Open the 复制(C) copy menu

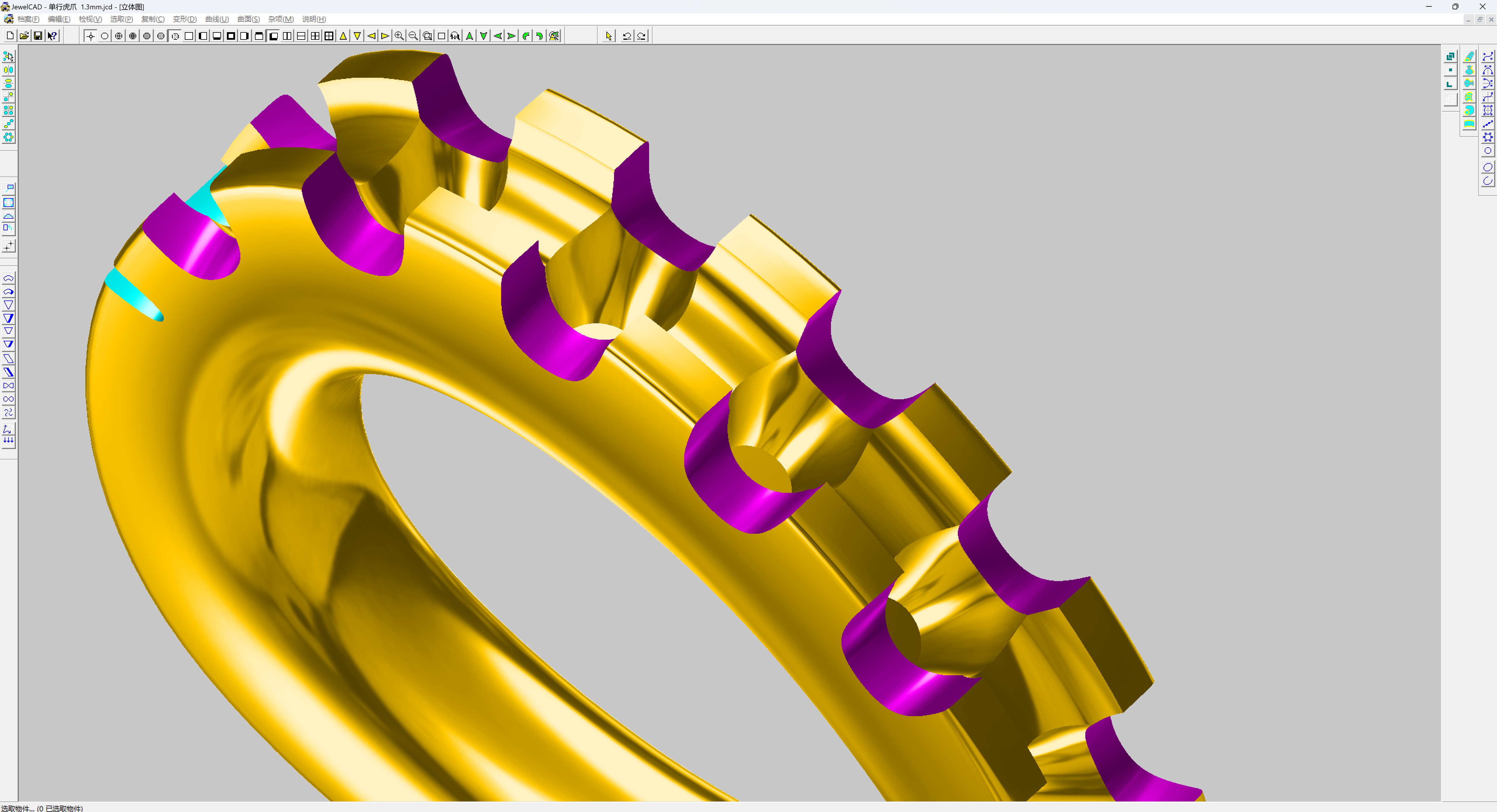click(153, 19)
